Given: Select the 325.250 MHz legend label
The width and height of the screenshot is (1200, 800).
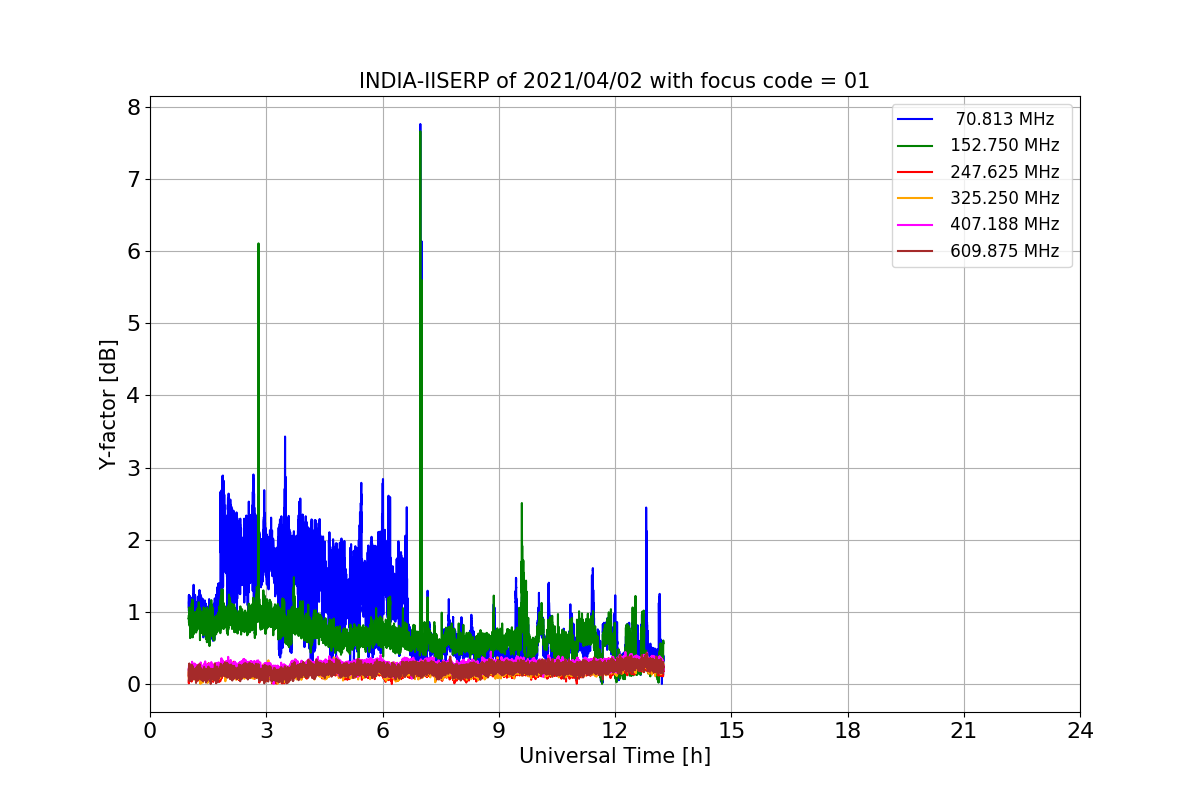Looking at the screenshot, I should (x=1005, y=198).
